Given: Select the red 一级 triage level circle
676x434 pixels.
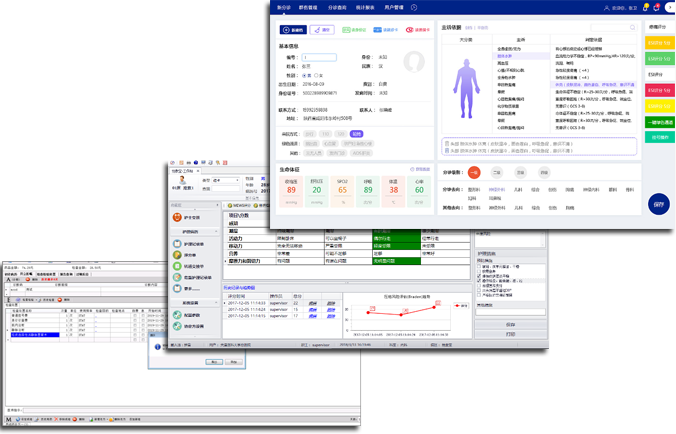Looking at the screenshot, I should pos(474,172).
